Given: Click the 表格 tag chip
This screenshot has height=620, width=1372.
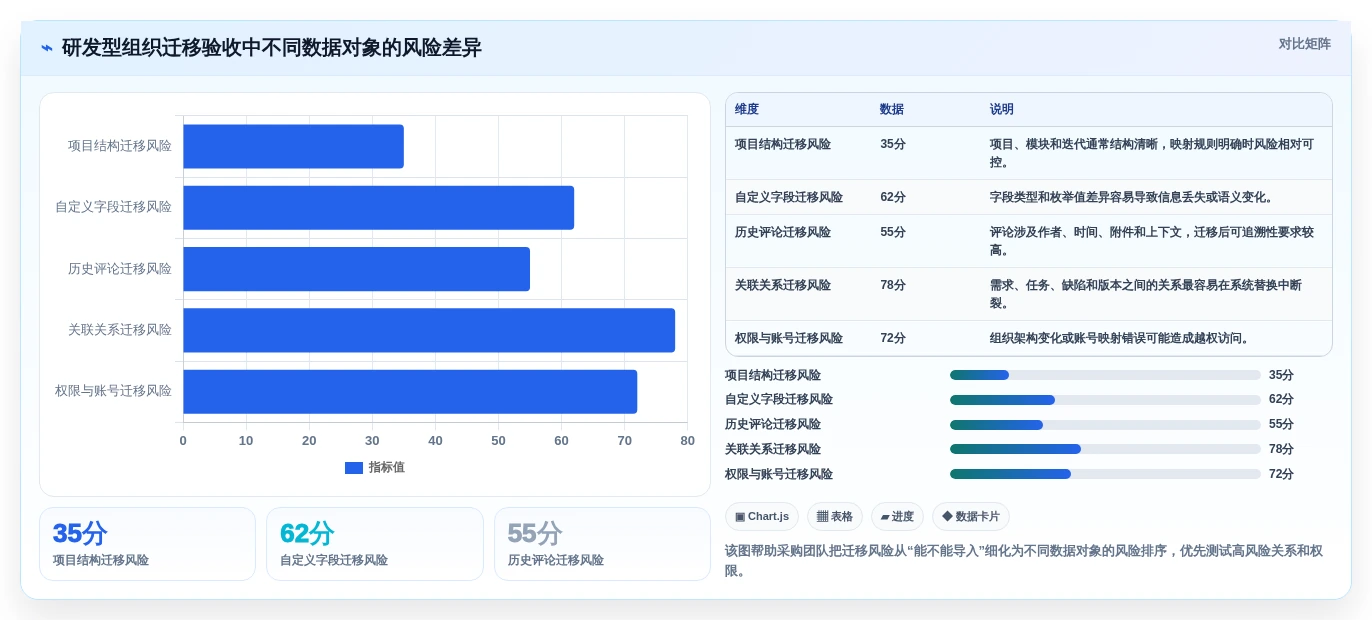Looking at the screenshot, I should click(x=835, y=516).
